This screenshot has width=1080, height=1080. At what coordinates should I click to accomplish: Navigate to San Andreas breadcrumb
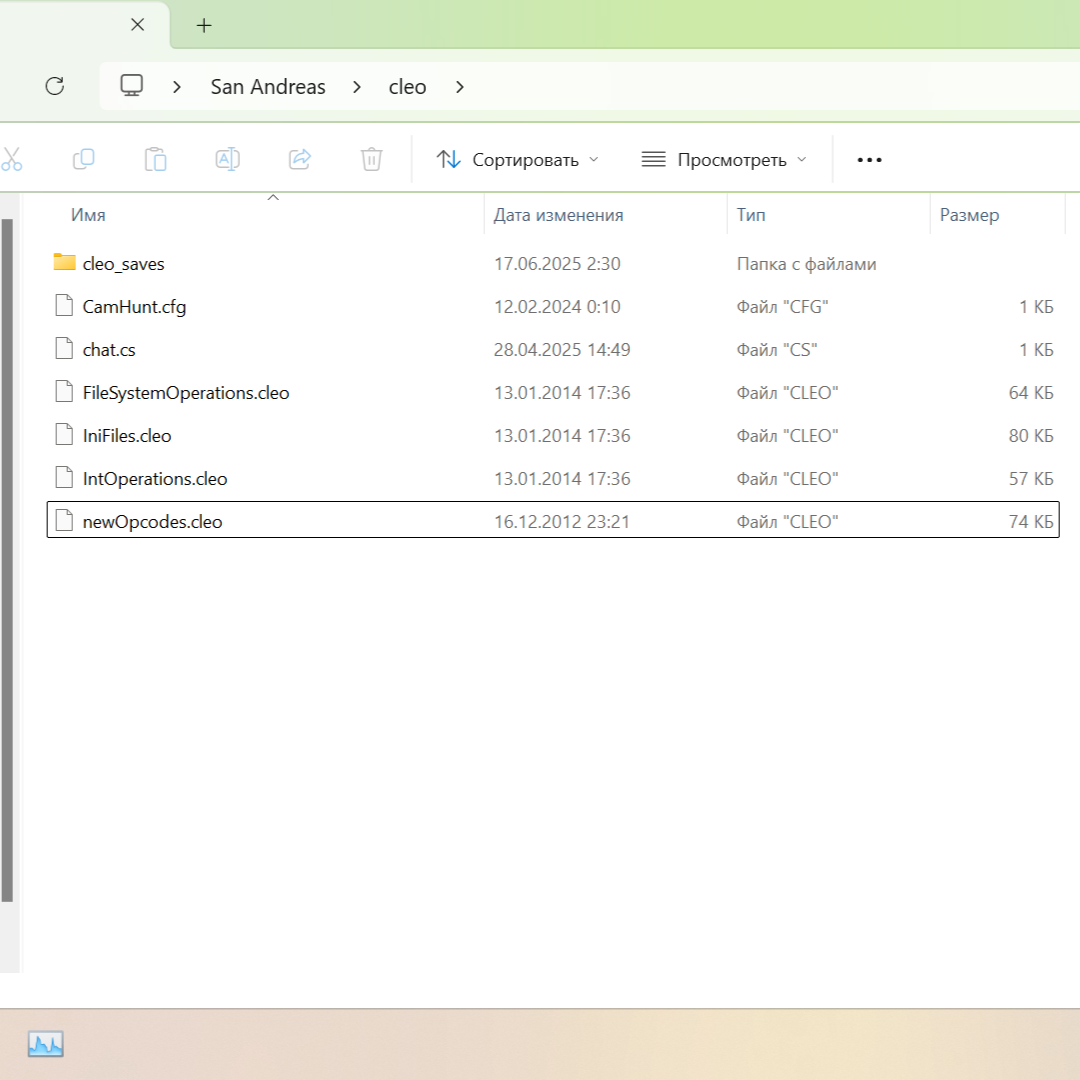click(268, 87)
